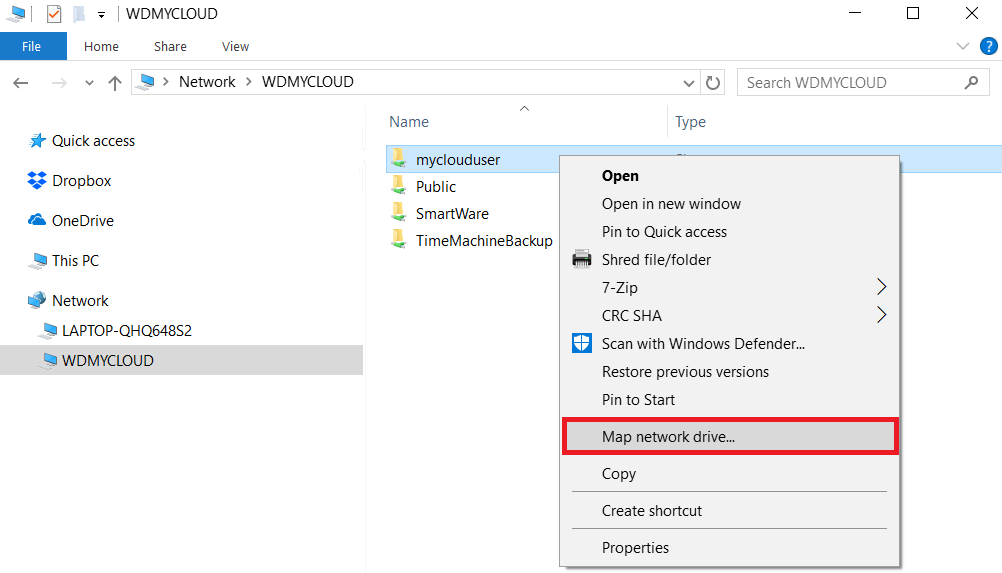Click WDMYCLOUD in the address breadcrumb
Image resolution: width=1002 pixels, height=573 pixels.
(307, 82)
